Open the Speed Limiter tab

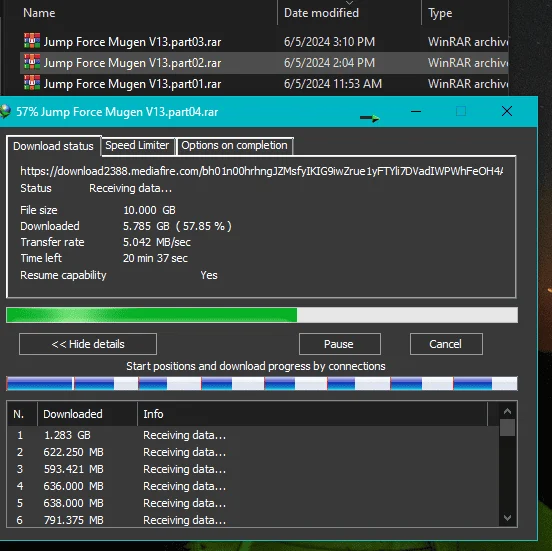coord(137,145)
